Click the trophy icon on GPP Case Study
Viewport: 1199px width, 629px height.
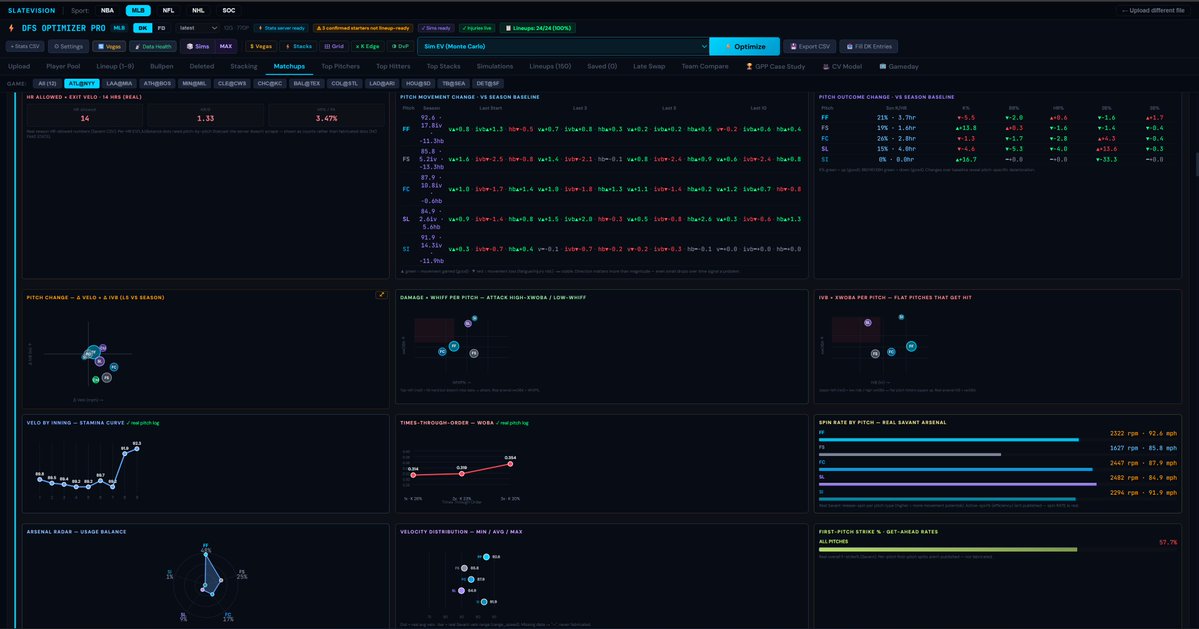tap(749, 66)
